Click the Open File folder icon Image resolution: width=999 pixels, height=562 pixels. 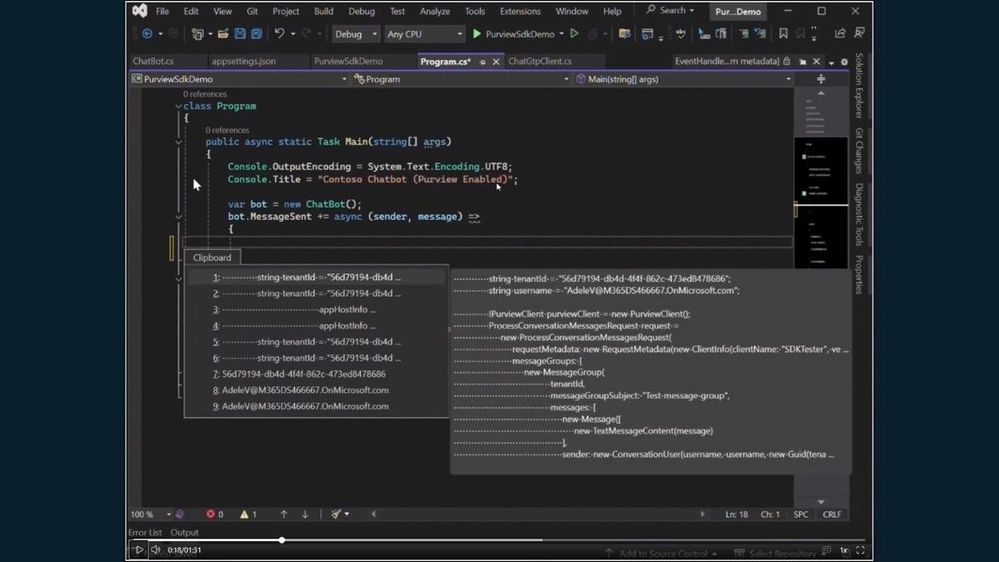(x=223, y=34)
